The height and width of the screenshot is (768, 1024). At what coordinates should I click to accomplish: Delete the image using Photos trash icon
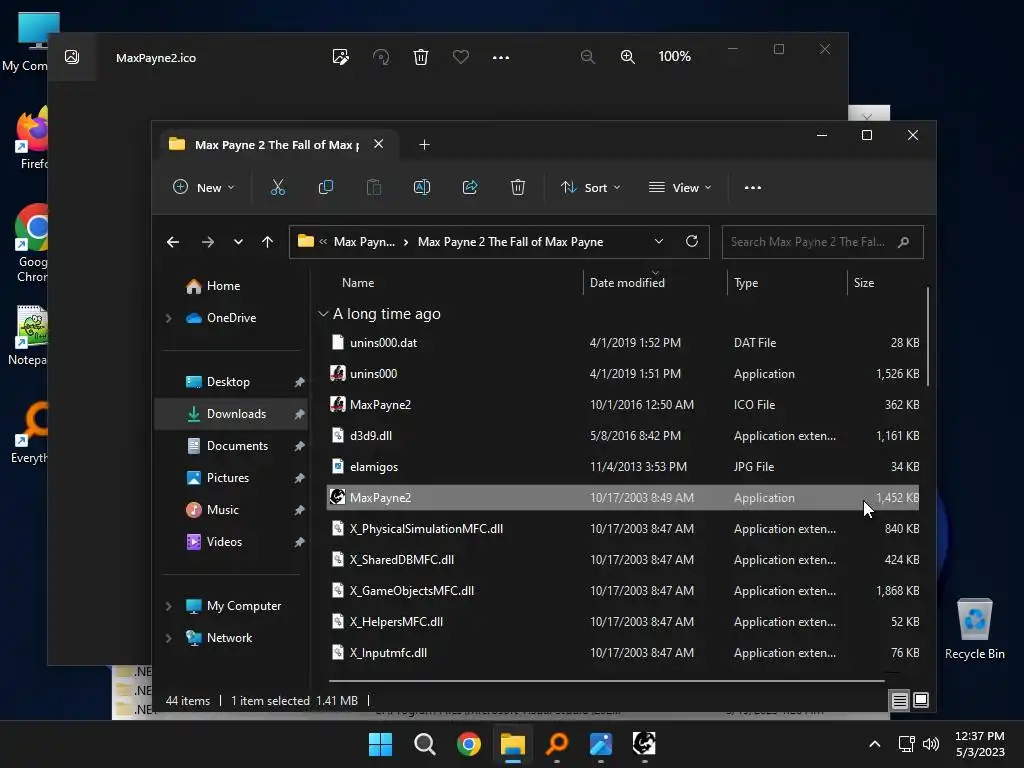[421, 57]
